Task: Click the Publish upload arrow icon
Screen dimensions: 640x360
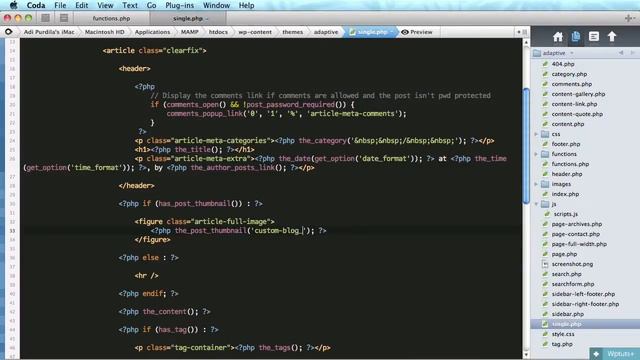Action: [611, 37]
